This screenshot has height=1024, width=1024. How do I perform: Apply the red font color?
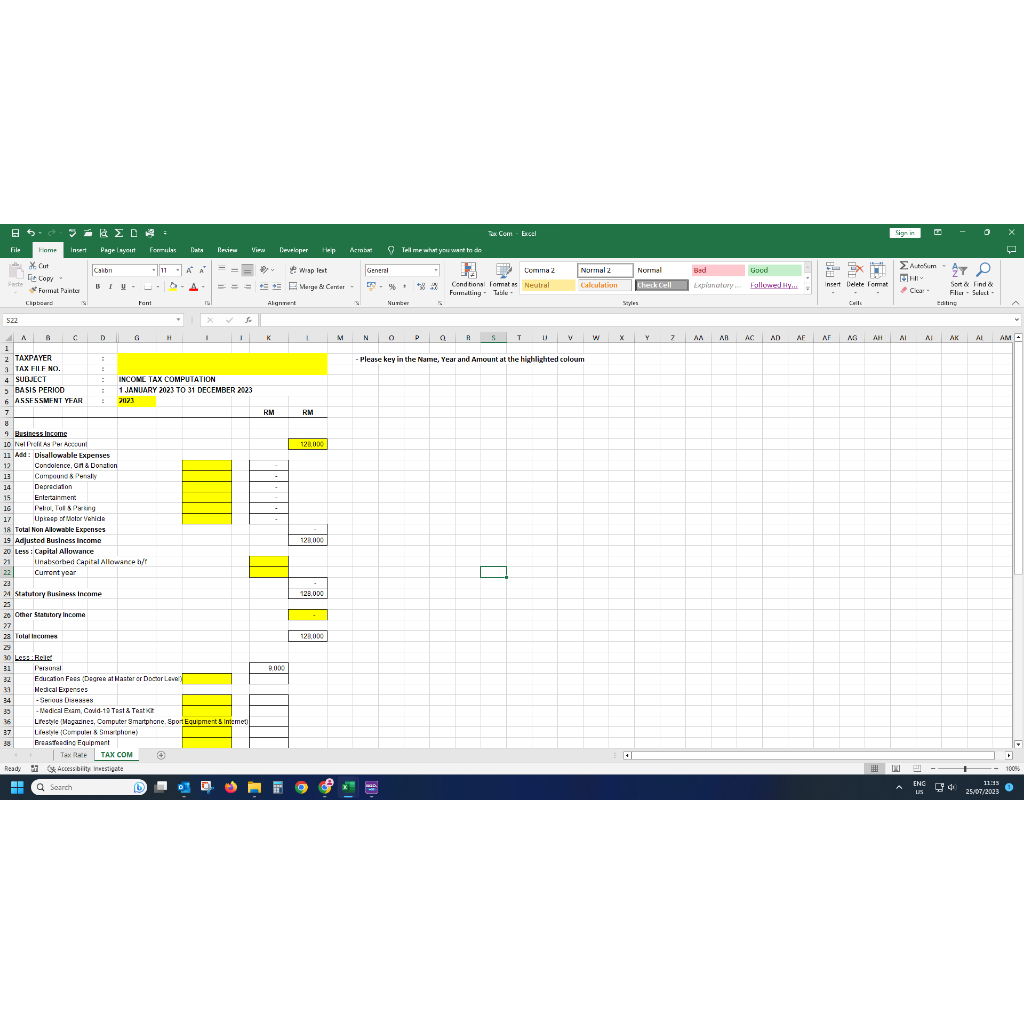click(193, 286)
